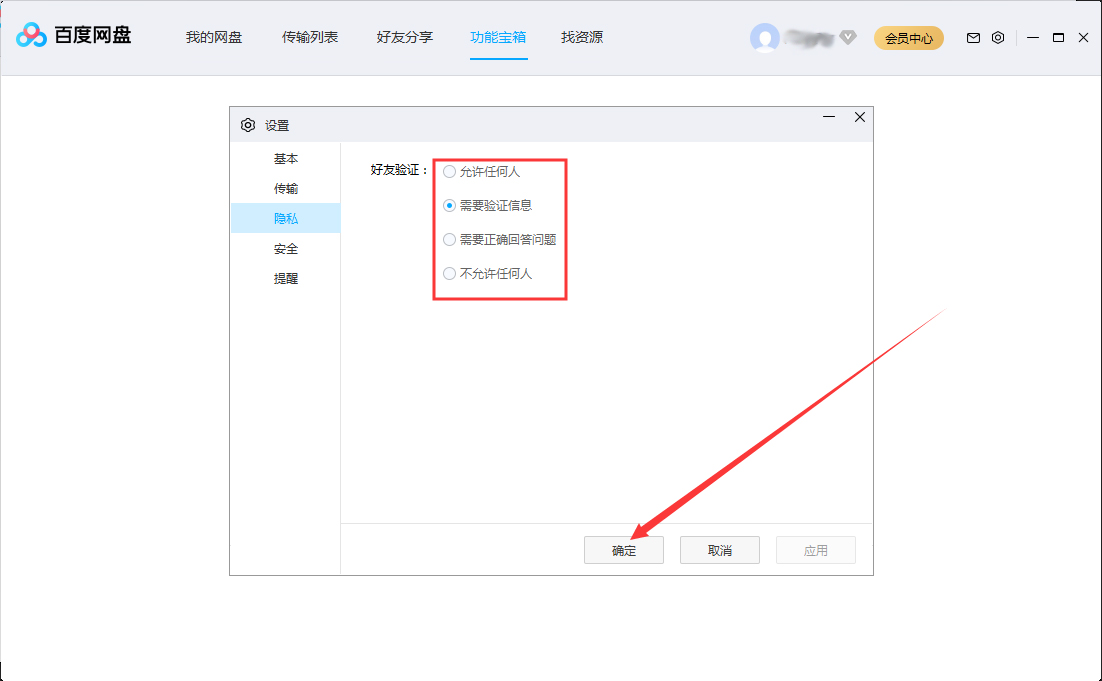The image size is (1102, 681).
Task: Open messages via the envelope icon
Action: tap(972, 37)
